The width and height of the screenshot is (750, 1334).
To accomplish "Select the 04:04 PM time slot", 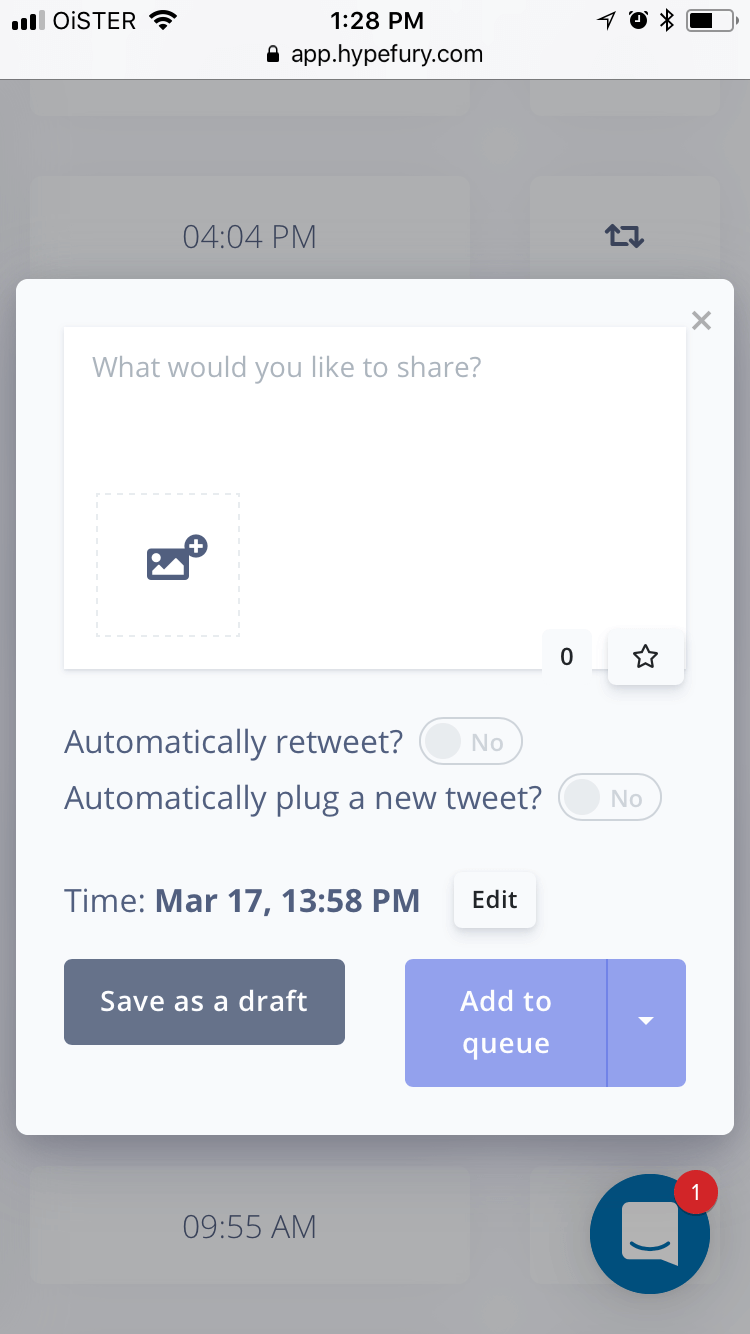I will tap(250, 237).
